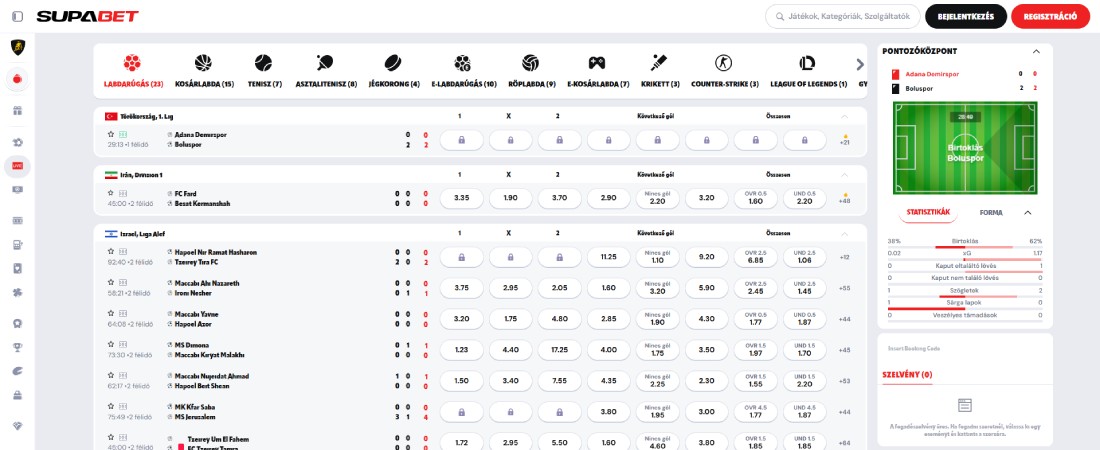Select the tennis ball icon in sports bar
This screenshot has width=1100, height=450.
pyautogui.click(x=263, y=63)
